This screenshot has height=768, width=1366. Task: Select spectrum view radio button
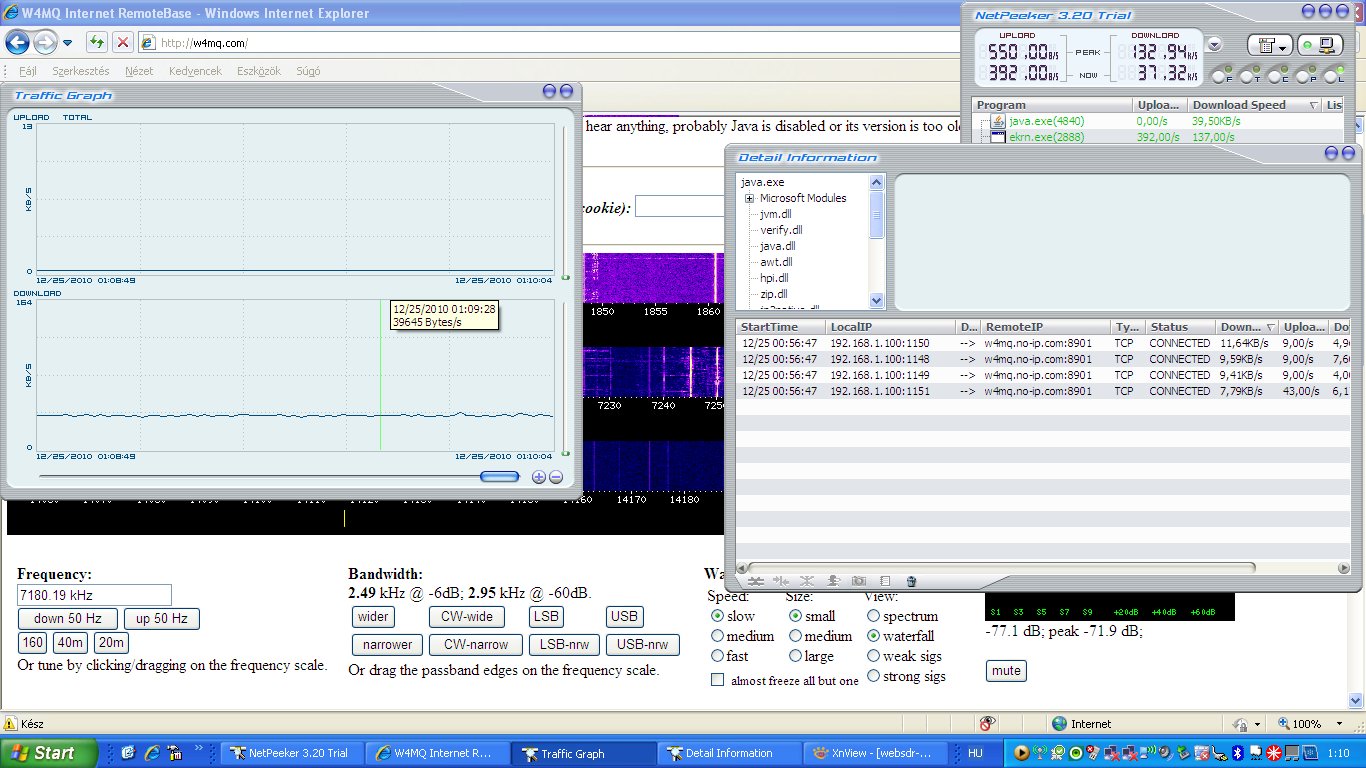coord(874,616)
